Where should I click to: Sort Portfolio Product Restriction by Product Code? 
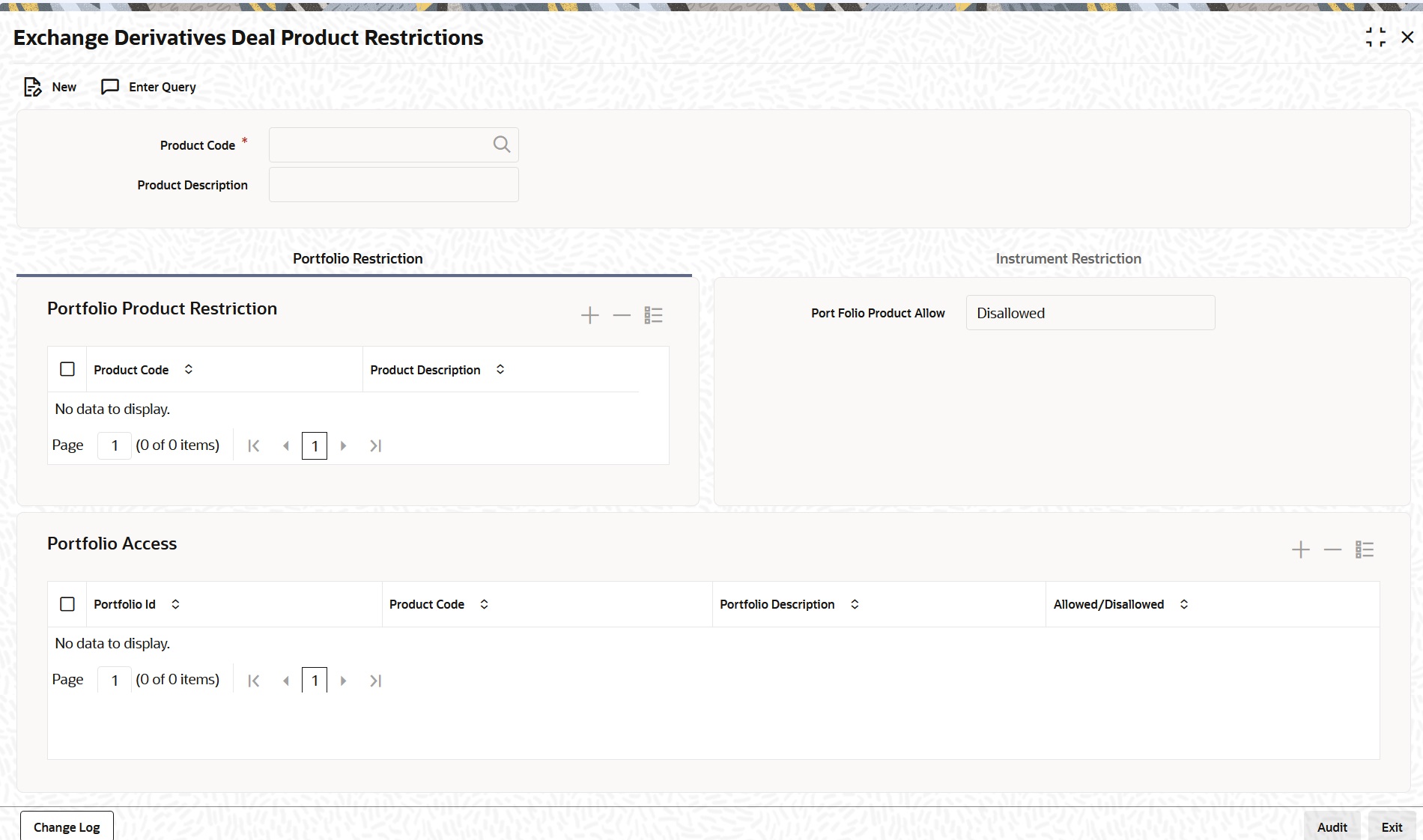pyautogui.click(x=189, y=369)
